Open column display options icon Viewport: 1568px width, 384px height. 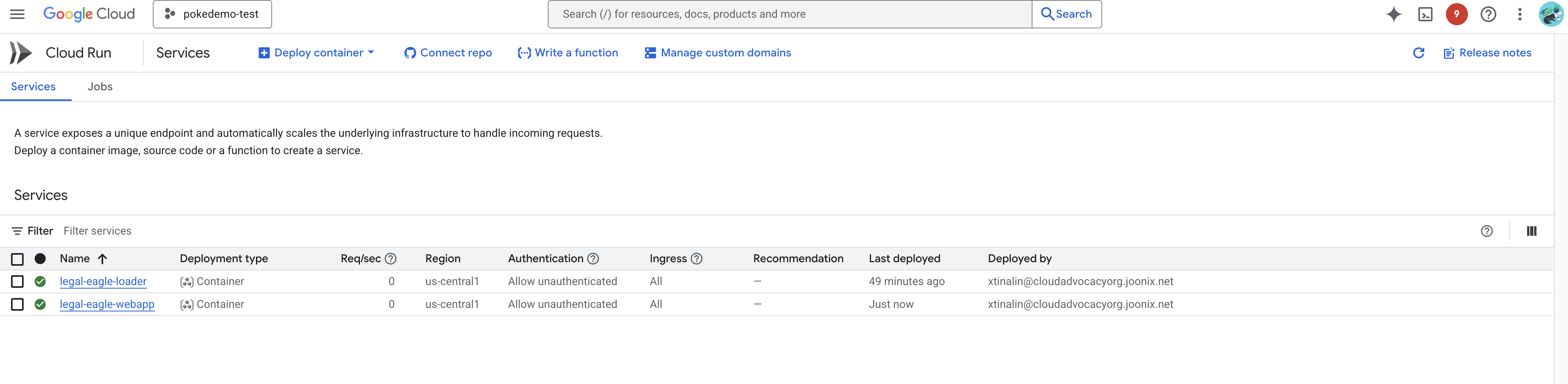(x=1531, y=231)
